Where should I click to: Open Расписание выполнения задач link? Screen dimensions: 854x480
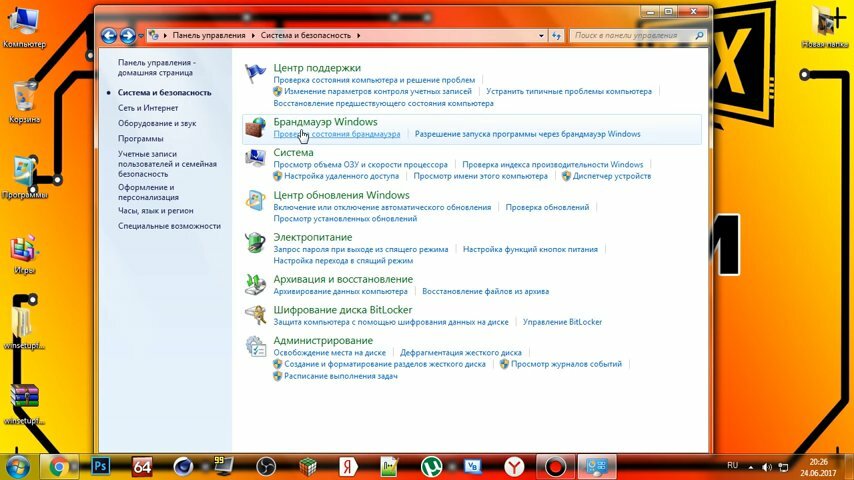point(341,376)
